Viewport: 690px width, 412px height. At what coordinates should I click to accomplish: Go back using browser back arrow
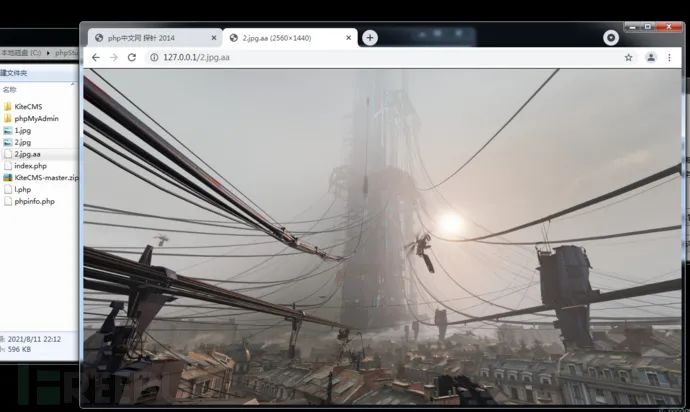click(95, 58)
